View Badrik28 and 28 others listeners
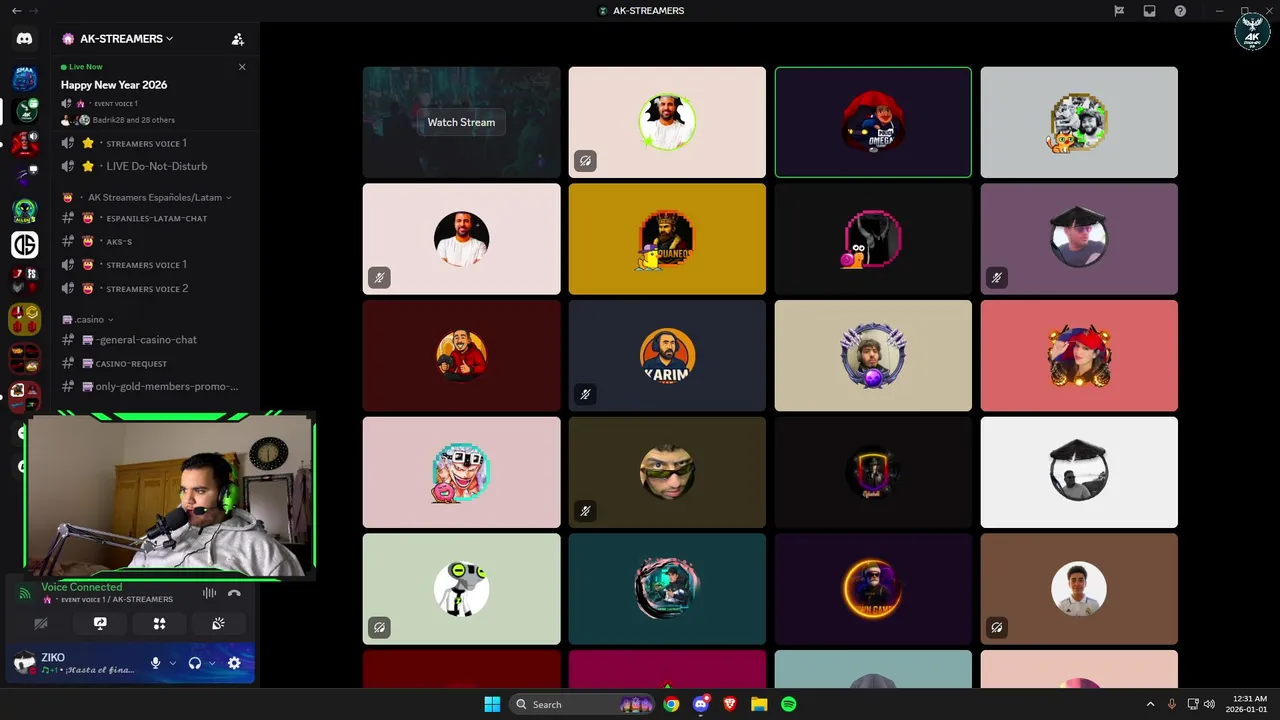 click(x=134, y=120)
